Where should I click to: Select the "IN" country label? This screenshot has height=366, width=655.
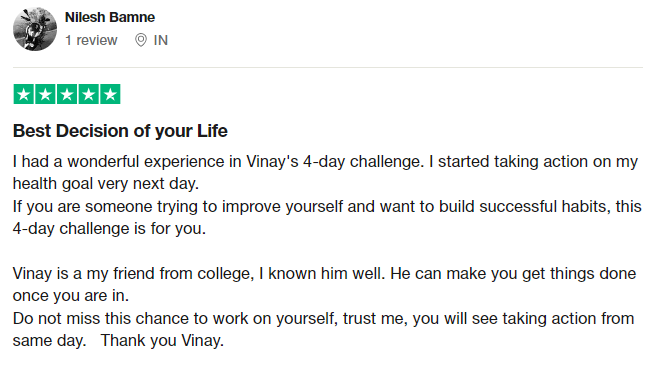pyautogui.click(x=161, y=40)
